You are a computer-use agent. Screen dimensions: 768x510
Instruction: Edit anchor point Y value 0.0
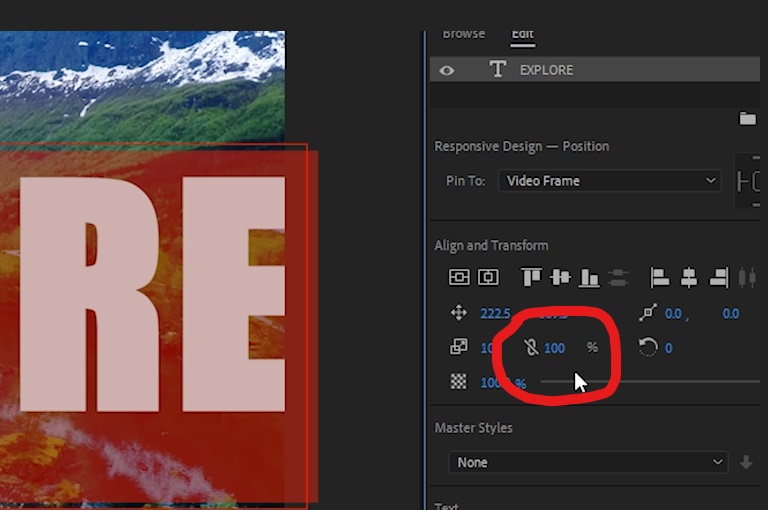click(730, 314)
